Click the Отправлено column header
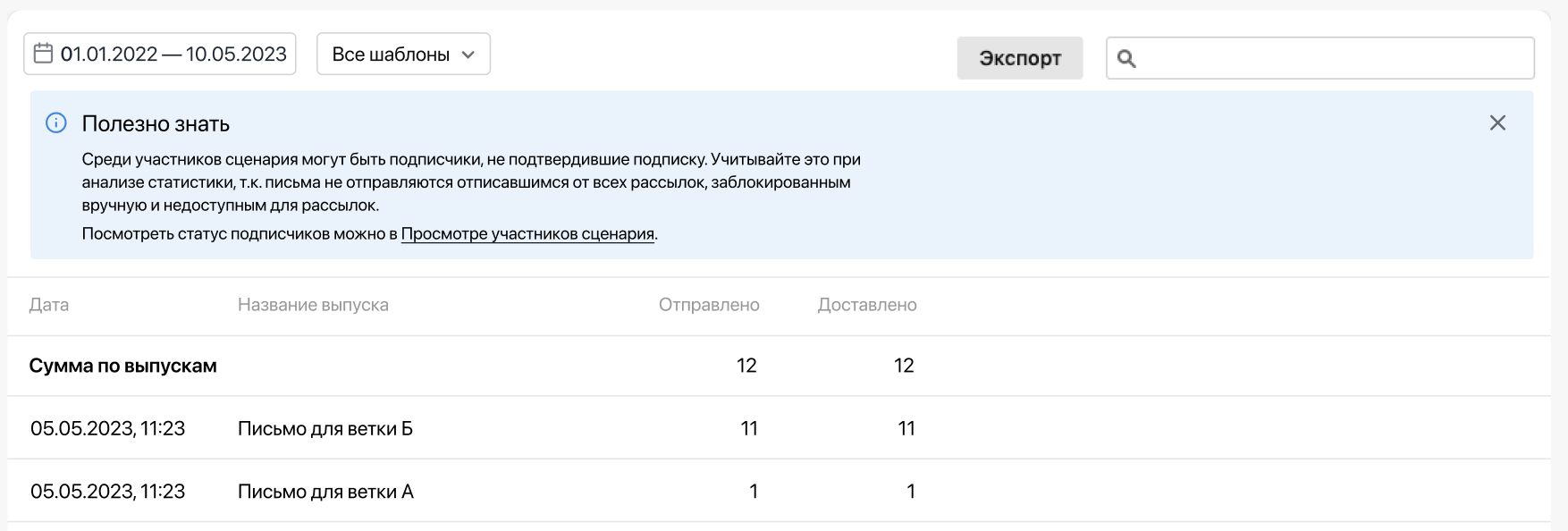 pos(709,305)
